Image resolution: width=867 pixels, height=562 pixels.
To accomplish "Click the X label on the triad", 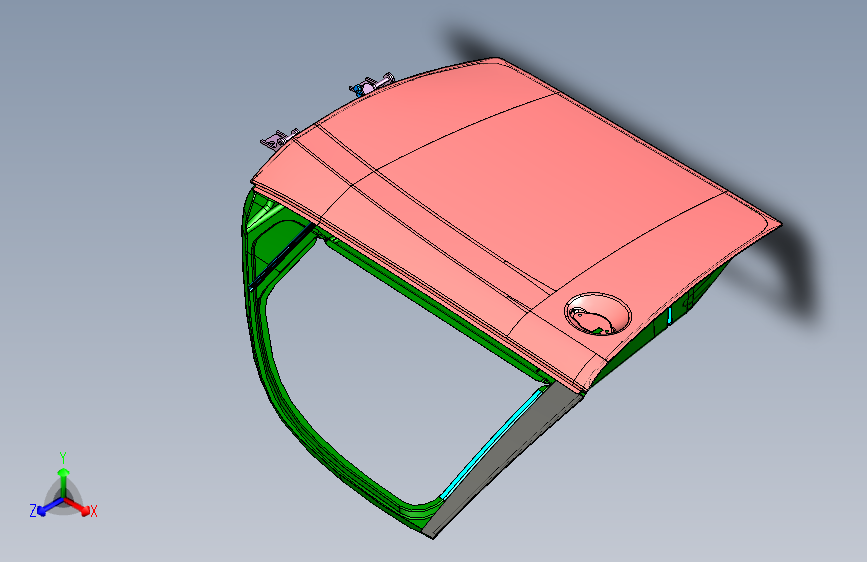I will 93,512.
